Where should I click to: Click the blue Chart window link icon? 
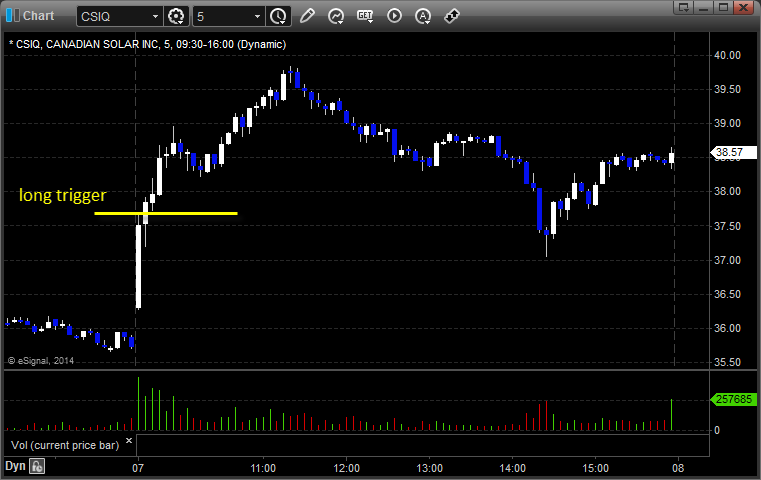[13, 16]
